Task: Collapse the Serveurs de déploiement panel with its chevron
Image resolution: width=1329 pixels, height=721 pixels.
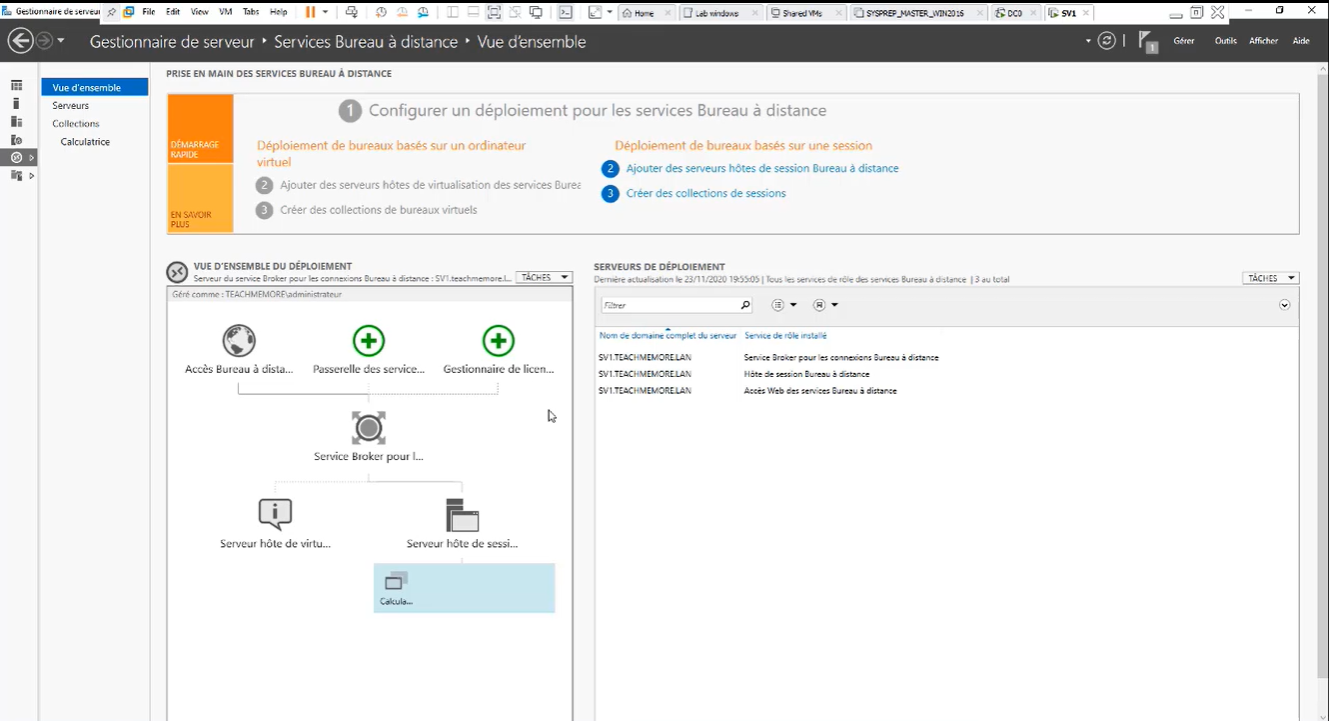Action: pyautogui.click(x=1284, y=305)
